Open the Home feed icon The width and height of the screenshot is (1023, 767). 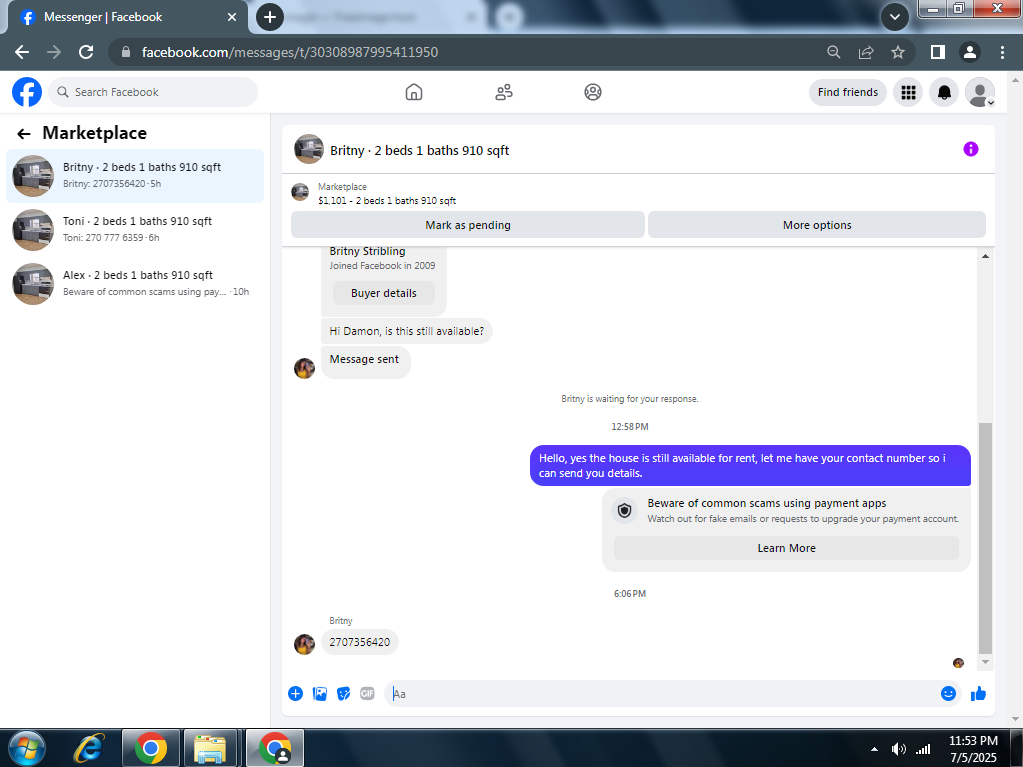[414, 92]
